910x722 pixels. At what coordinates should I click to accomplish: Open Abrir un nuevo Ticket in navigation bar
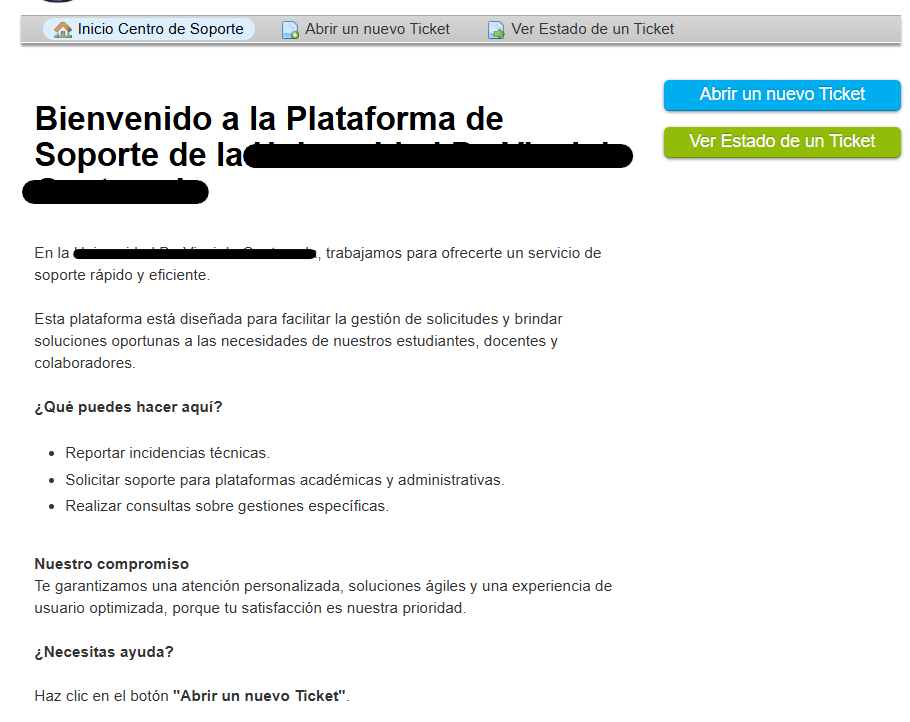[377, 29]
